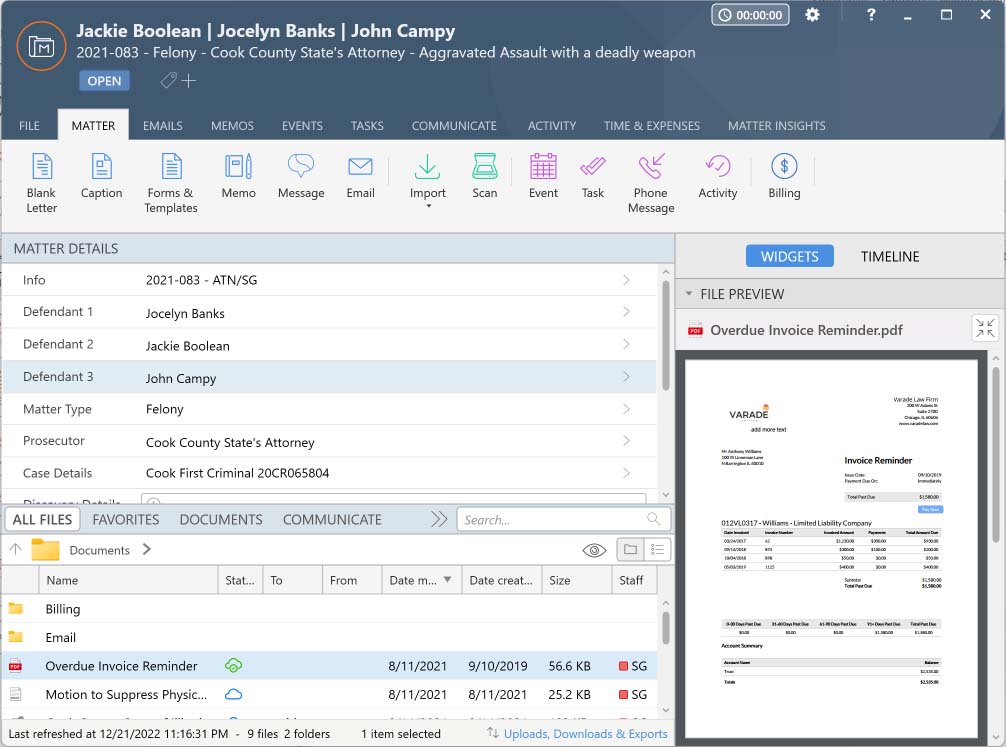
Task: Open the Scan tool
Action: coord(484,178)
